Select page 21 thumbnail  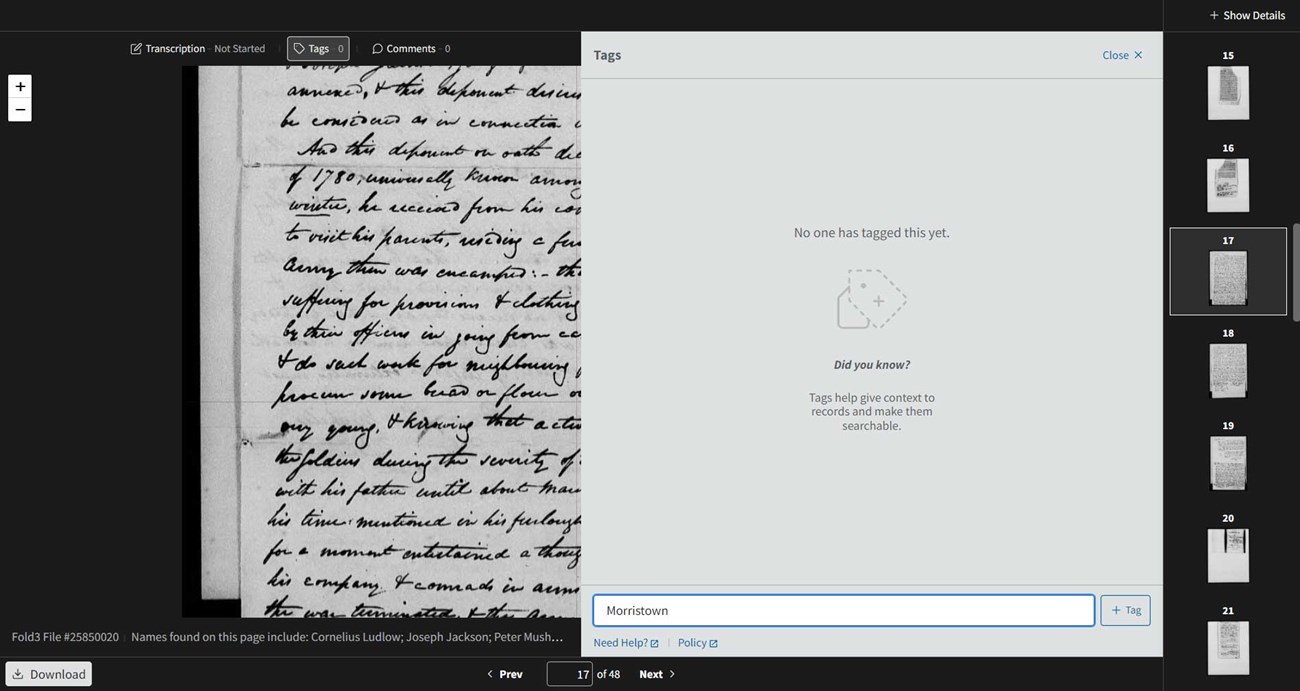pos(1228,648)
